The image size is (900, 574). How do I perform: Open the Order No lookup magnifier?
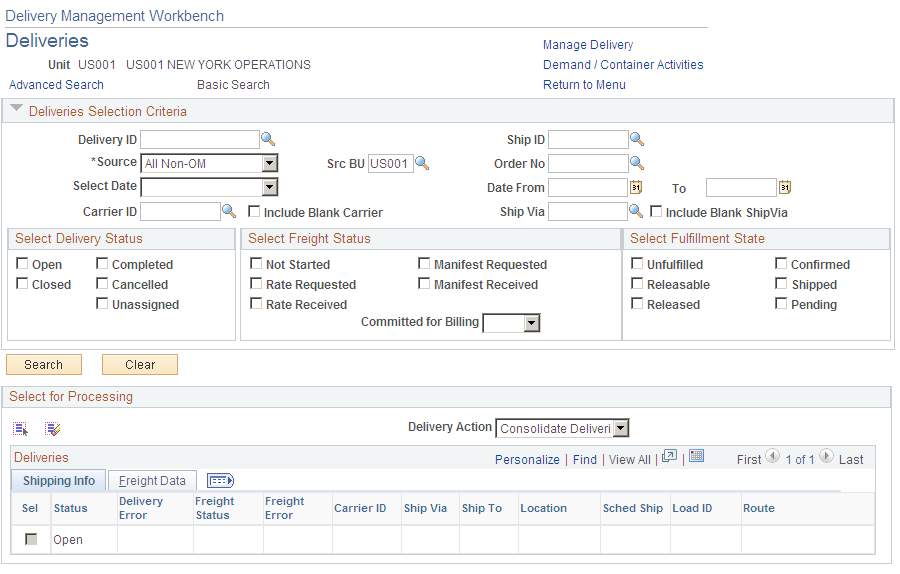pyautogui.click(x=637, y=163)
